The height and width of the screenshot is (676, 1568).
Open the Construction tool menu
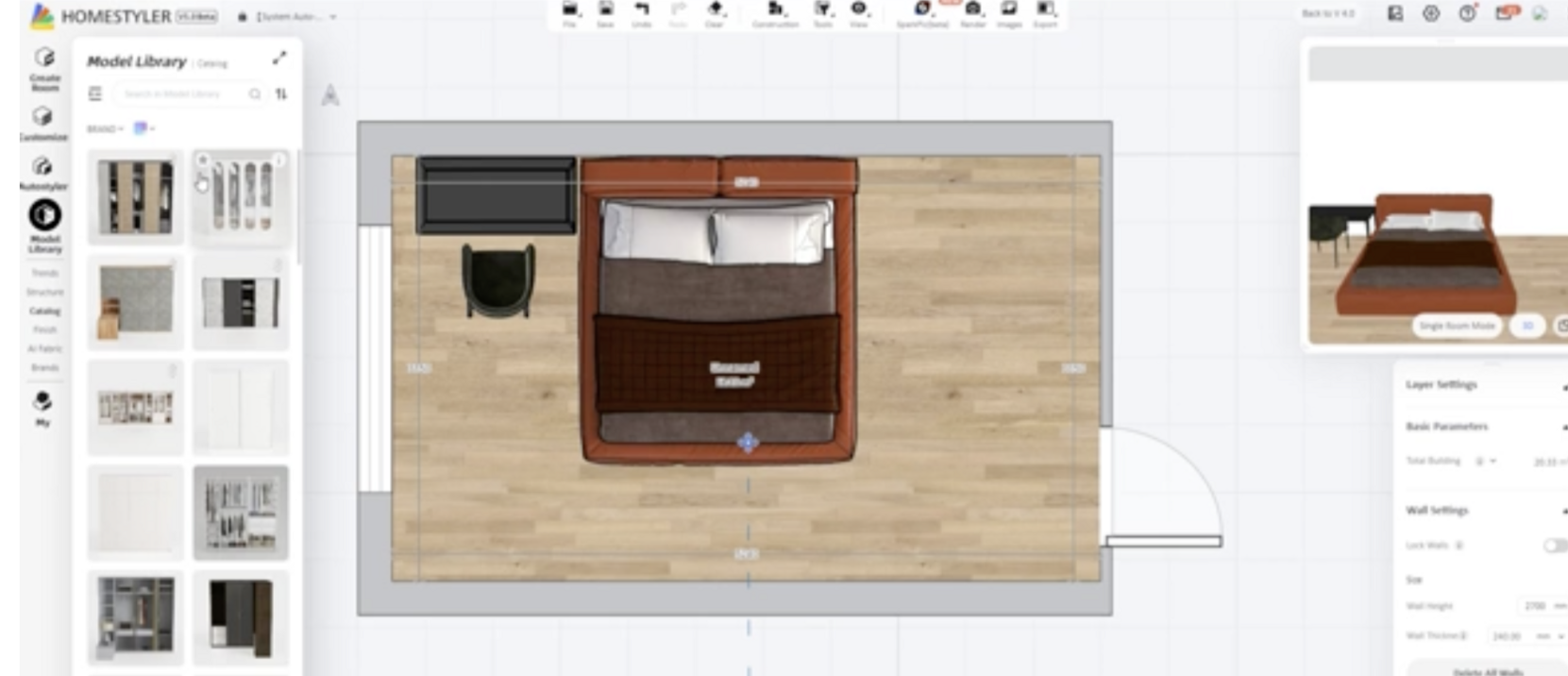pos(775,13)
